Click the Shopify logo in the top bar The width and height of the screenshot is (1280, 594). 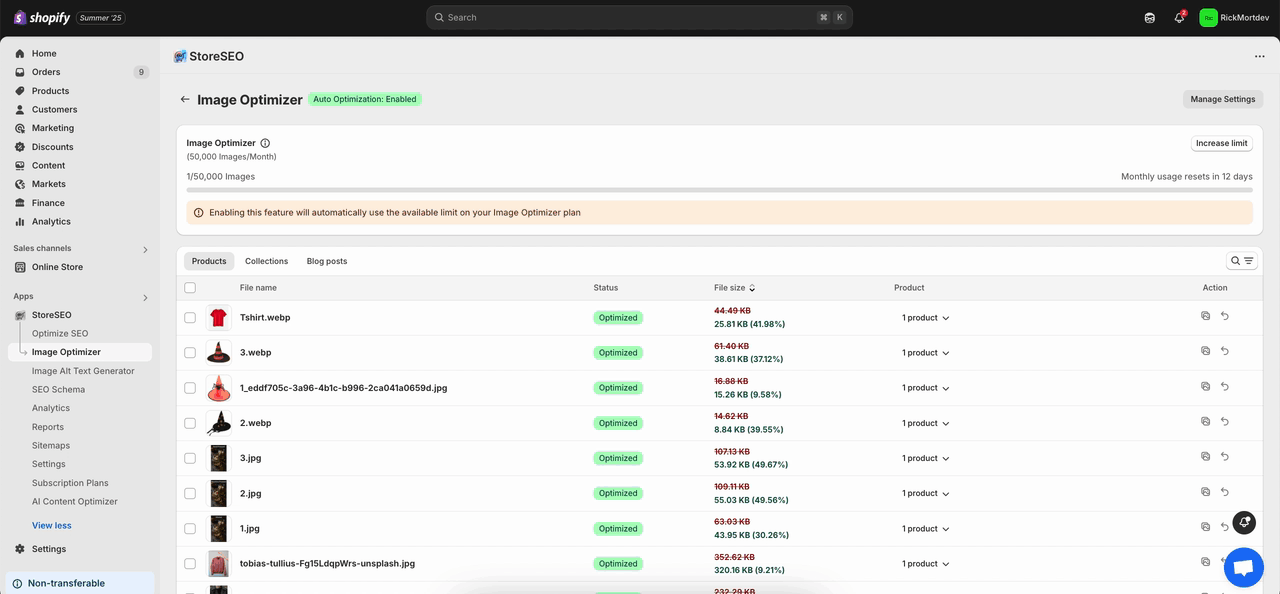(42, 18)
